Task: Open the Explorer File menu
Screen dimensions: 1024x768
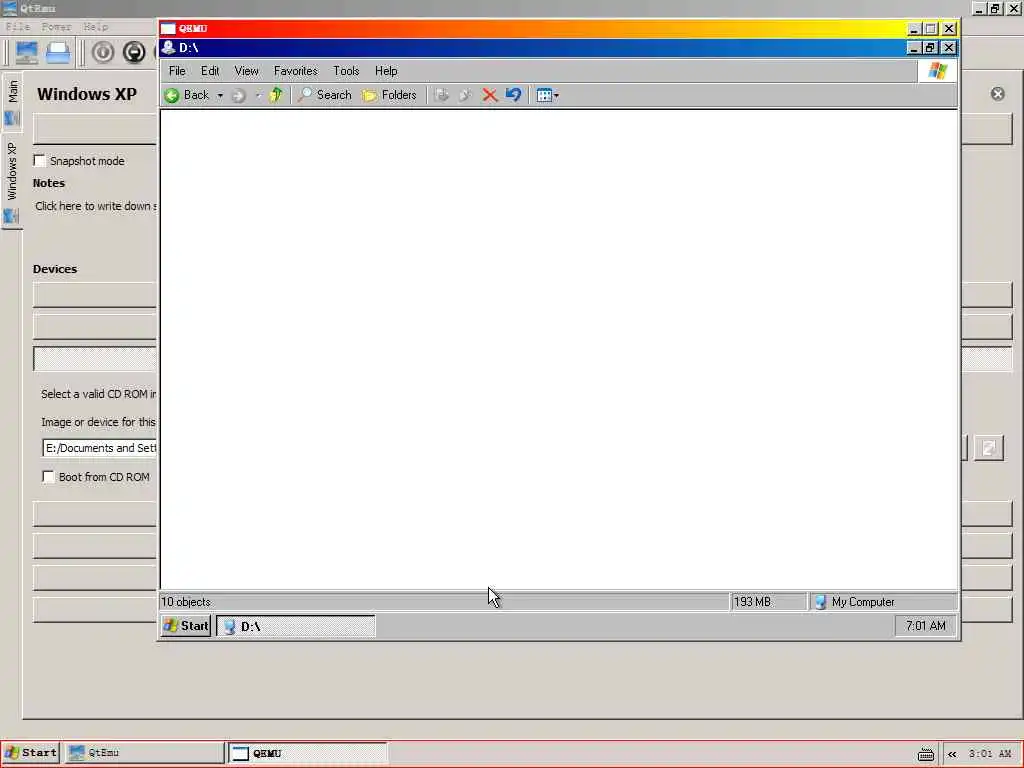Action: coord(177,71)
